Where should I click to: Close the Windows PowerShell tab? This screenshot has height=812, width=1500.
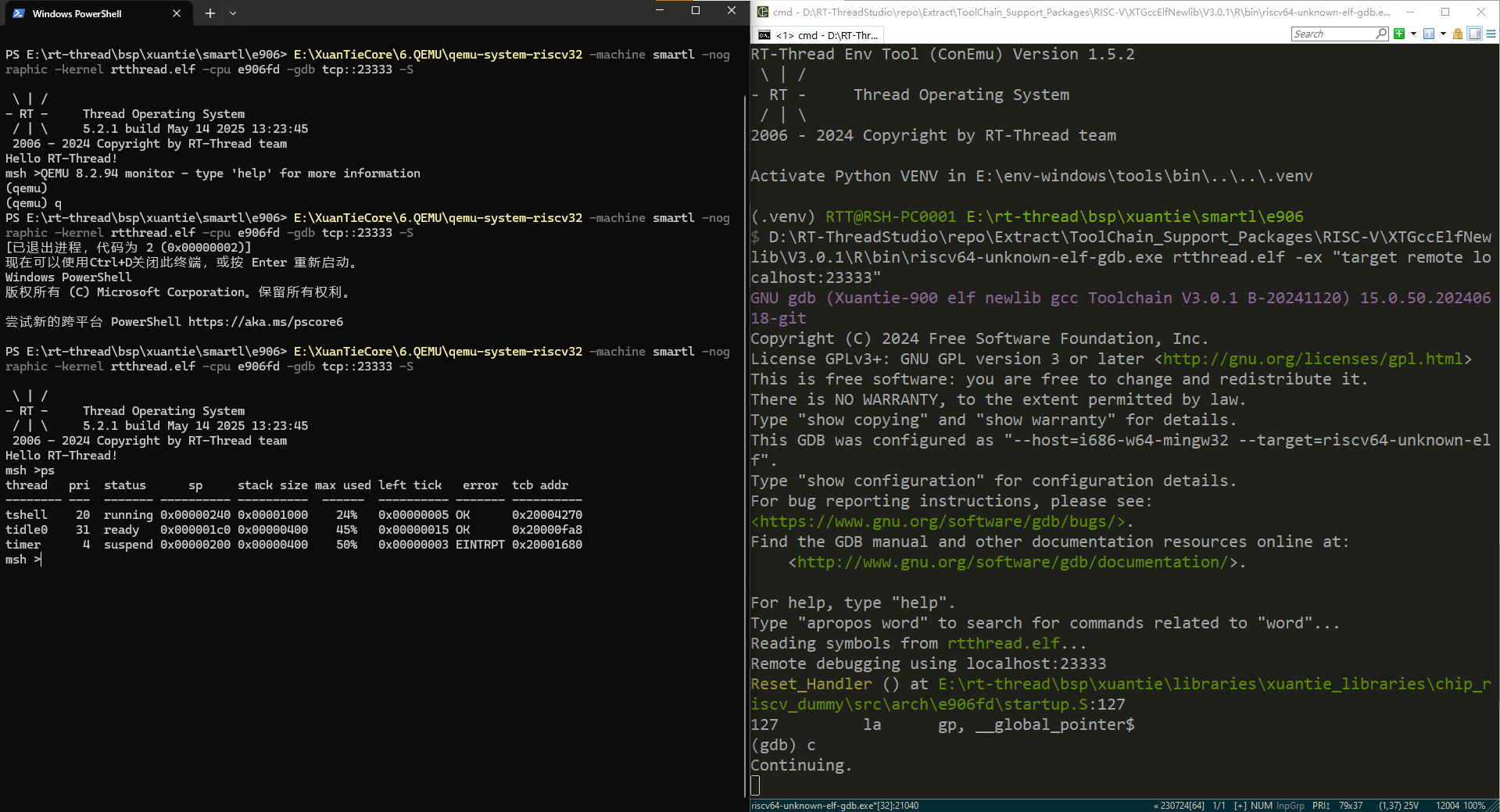177,13
